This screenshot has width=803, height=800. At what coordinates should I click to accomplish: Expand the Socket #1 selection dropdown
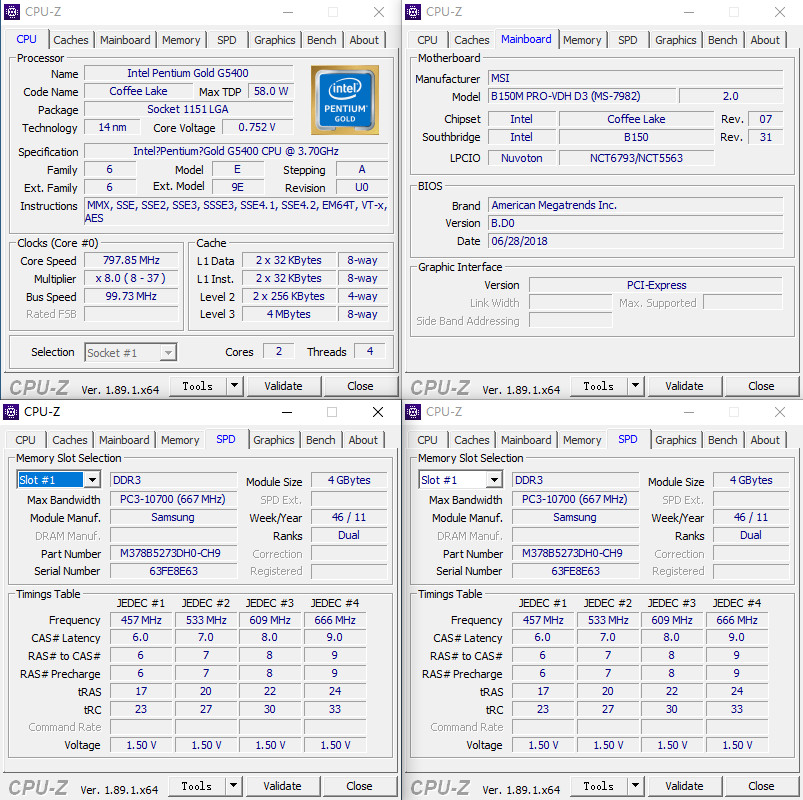point(168,353)
